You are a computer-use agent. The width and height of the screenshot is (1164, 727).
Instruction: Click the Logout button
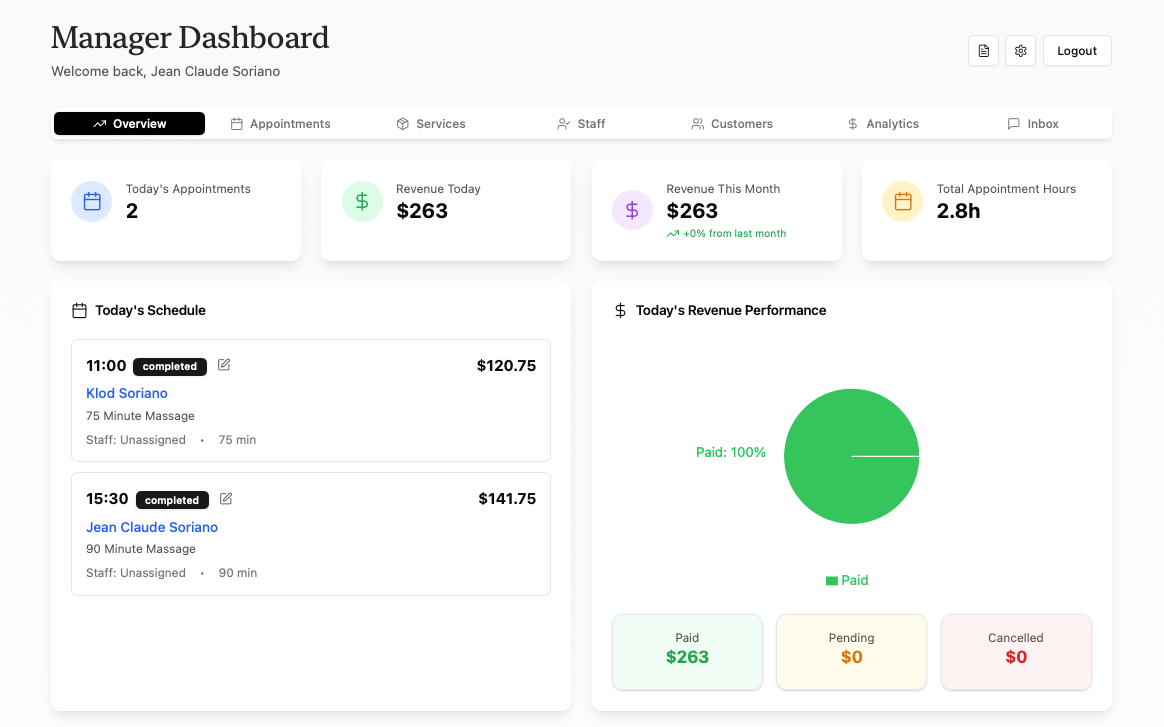point(1077,50)
